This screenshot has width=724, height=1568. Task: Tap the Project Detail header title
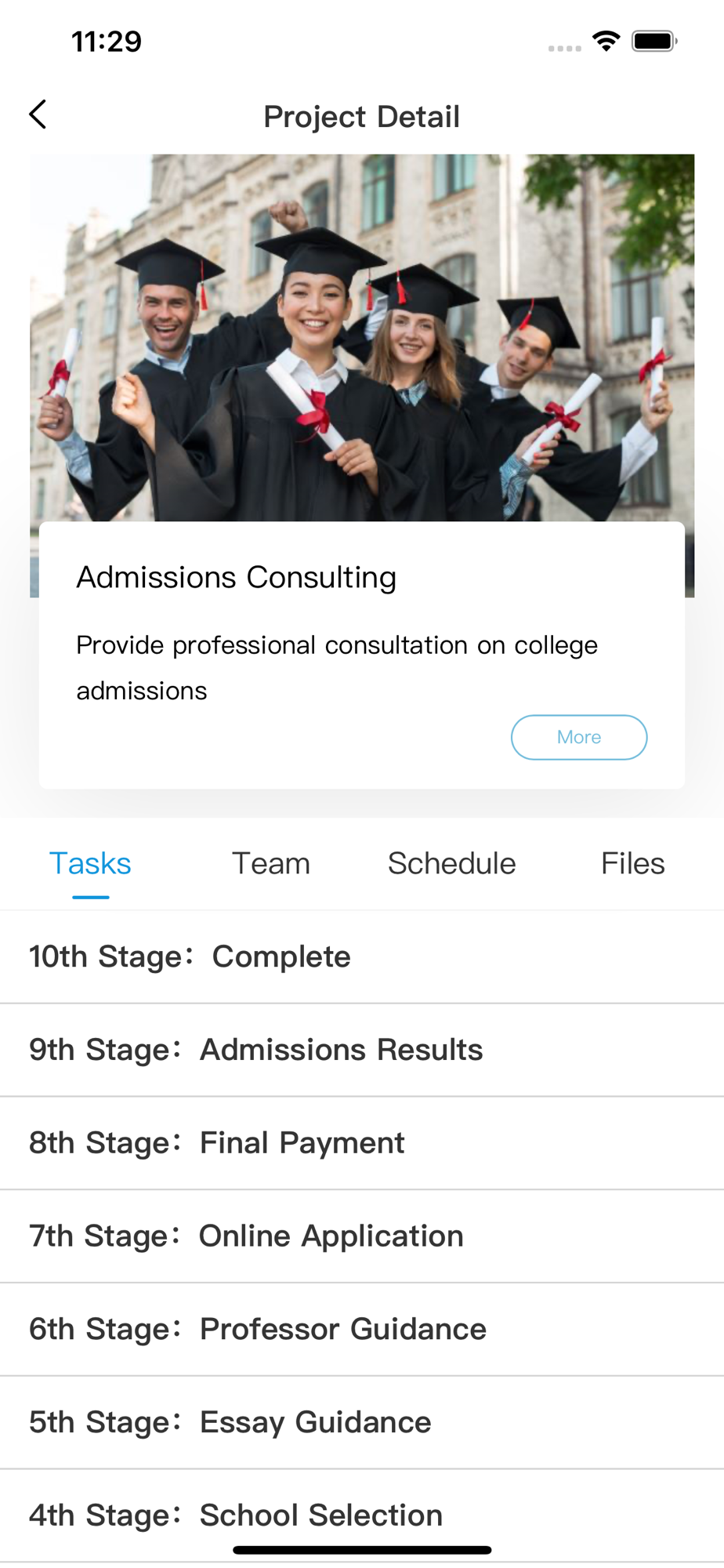point(361,117)
